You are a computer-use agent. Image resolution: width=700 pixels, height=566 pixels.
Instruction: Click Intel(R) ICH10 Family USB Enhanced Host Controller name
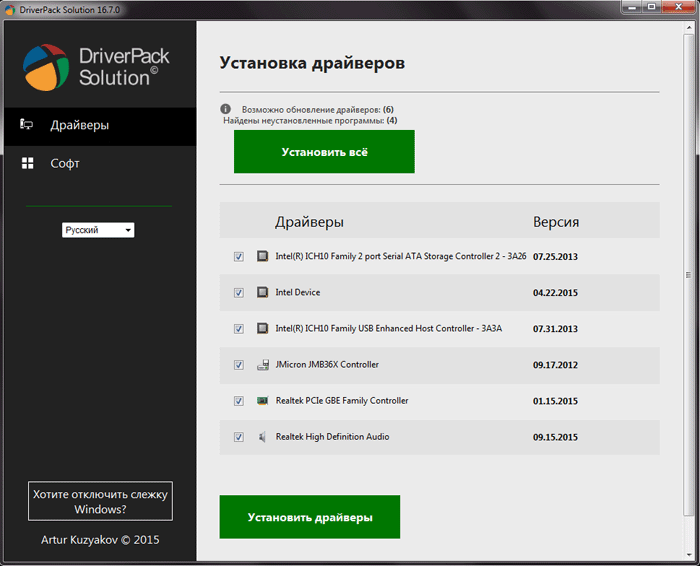tap(389, 329)
